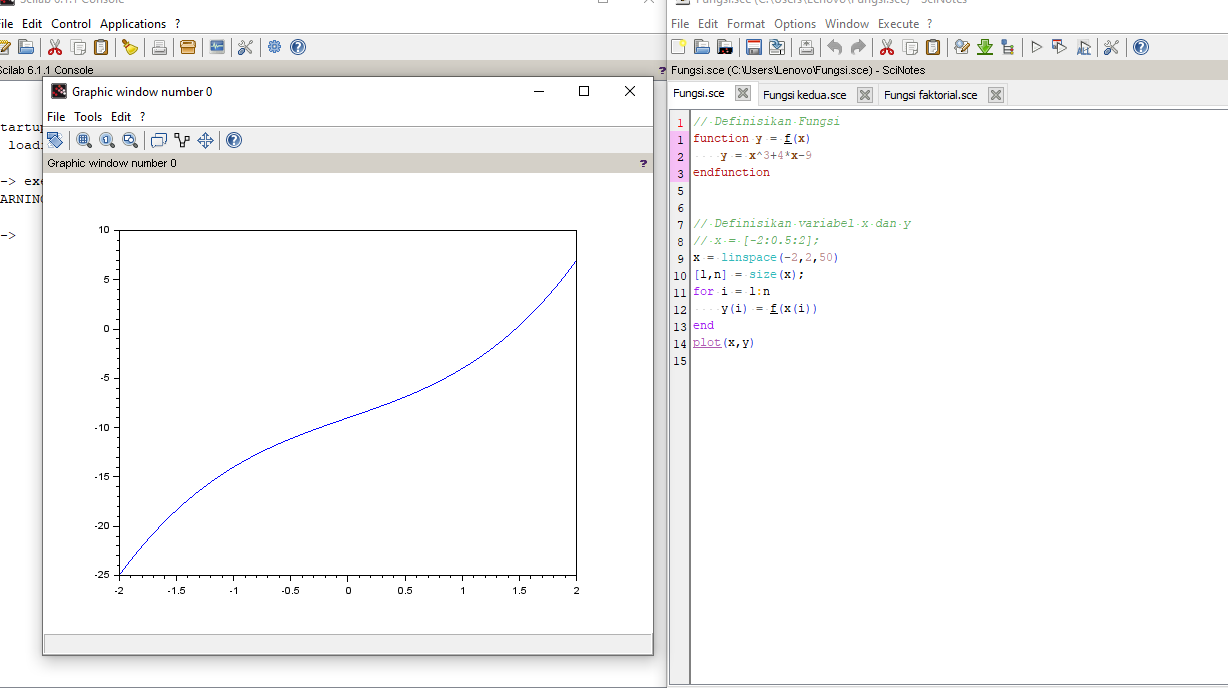The image size is (1228, 688).
Task: Click the Original view zoom icon in graphic window
Action: 107,140
